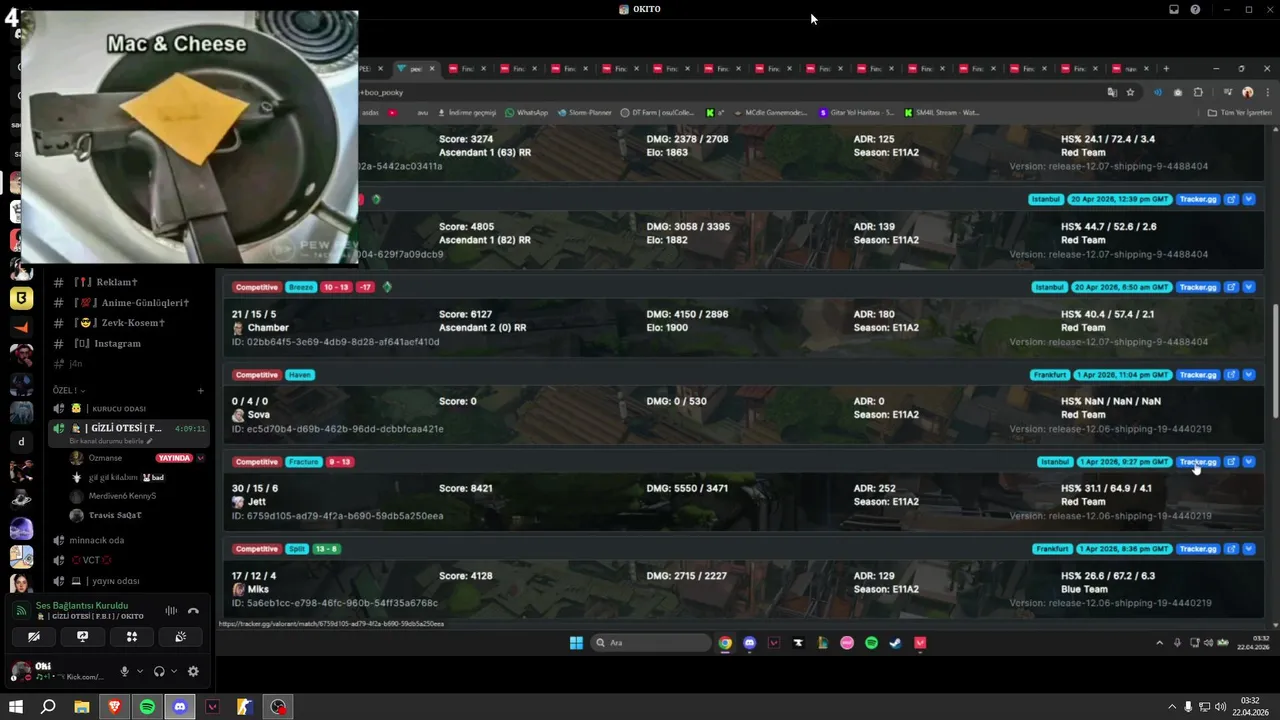Open Brave browser from the Windows taskbar
1280x720 pixels.
click(114, 707)
